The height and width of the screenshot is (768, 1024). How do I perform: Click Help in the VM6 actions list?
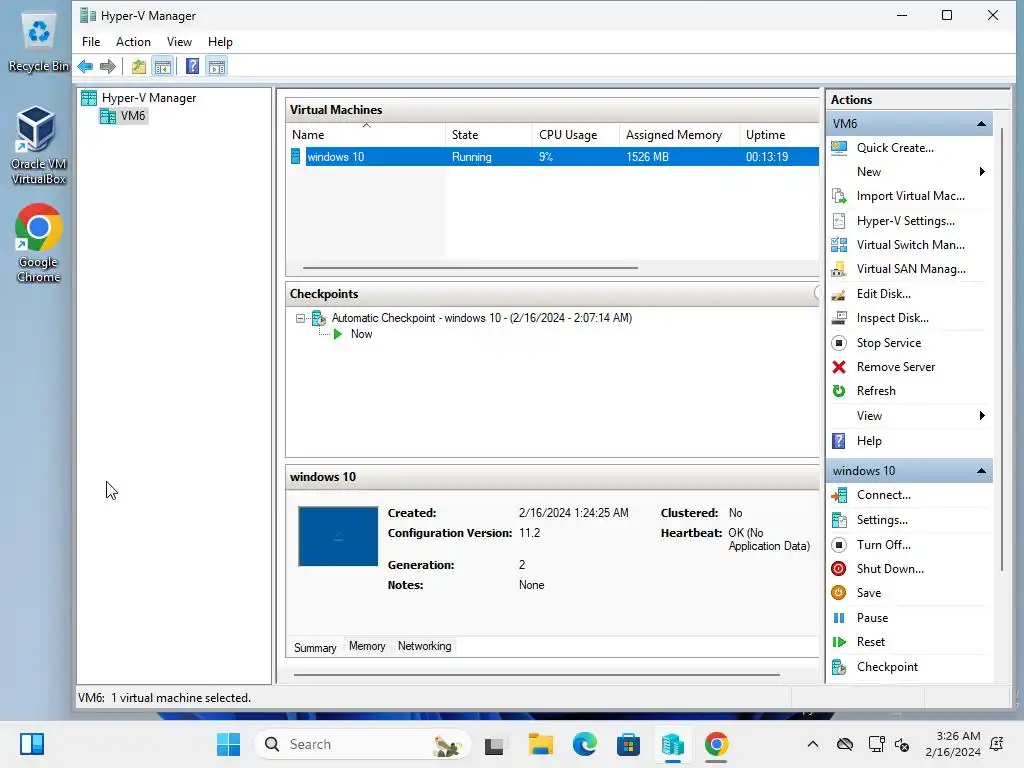(869, 441)
